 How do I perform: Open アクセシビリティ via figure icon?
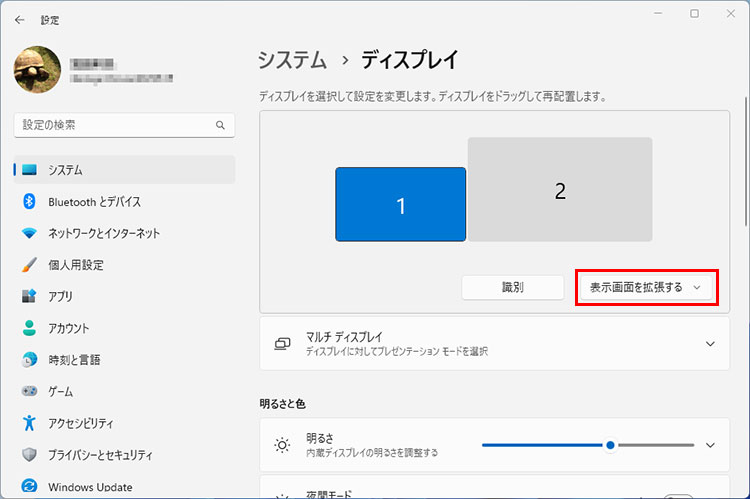click(29, 423)
